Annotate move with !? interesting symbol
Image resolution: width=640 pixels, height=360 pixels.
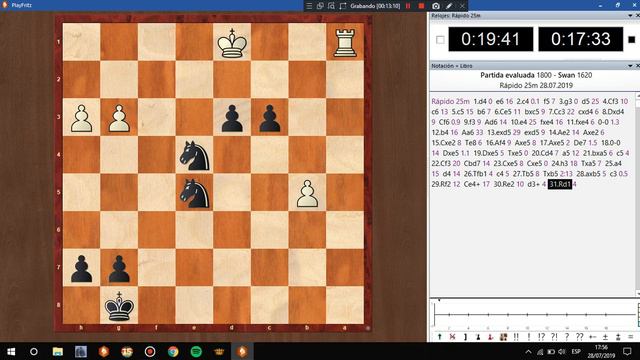[542, 337]
